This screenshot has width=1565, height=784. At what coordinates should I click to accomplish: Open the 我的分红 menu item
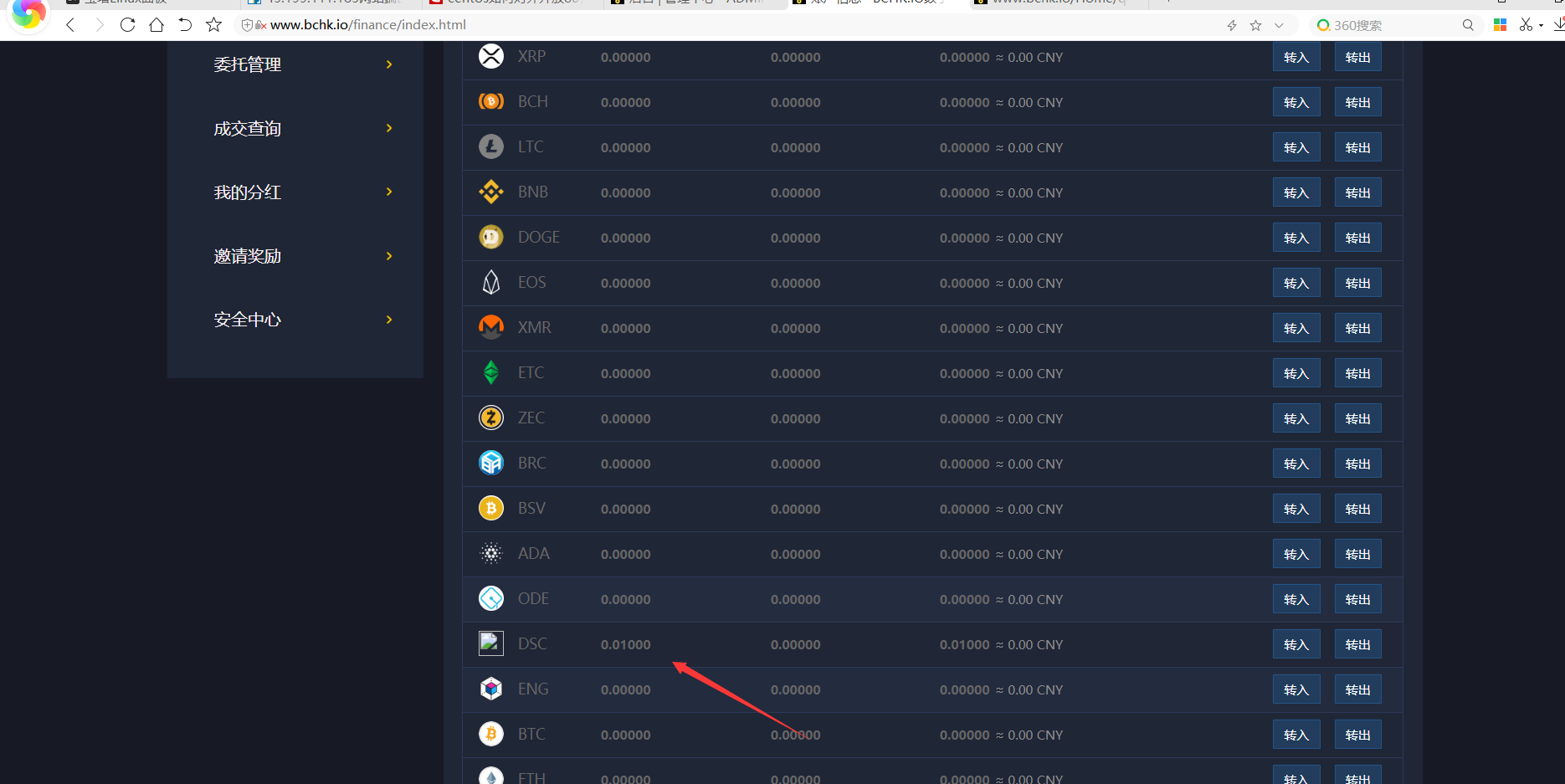click(248, 192)
